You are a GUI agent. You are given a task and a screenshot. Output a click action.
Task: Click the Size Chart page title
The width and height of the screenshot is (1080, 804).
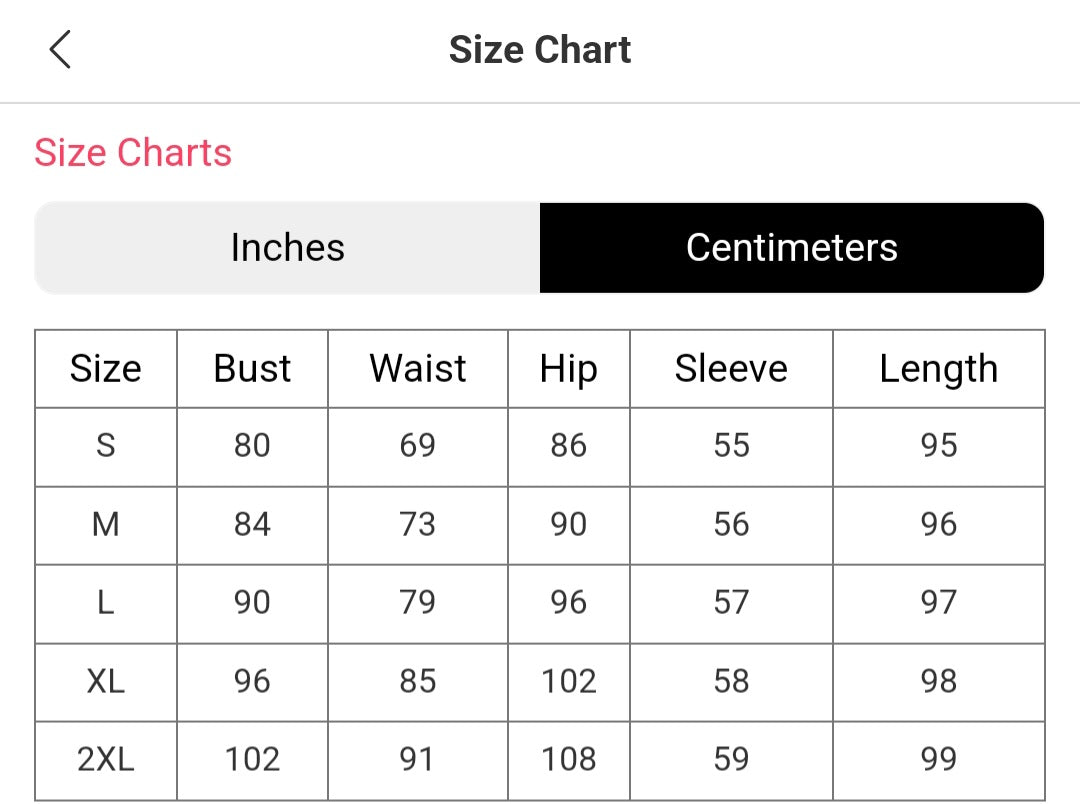[540, 50]
